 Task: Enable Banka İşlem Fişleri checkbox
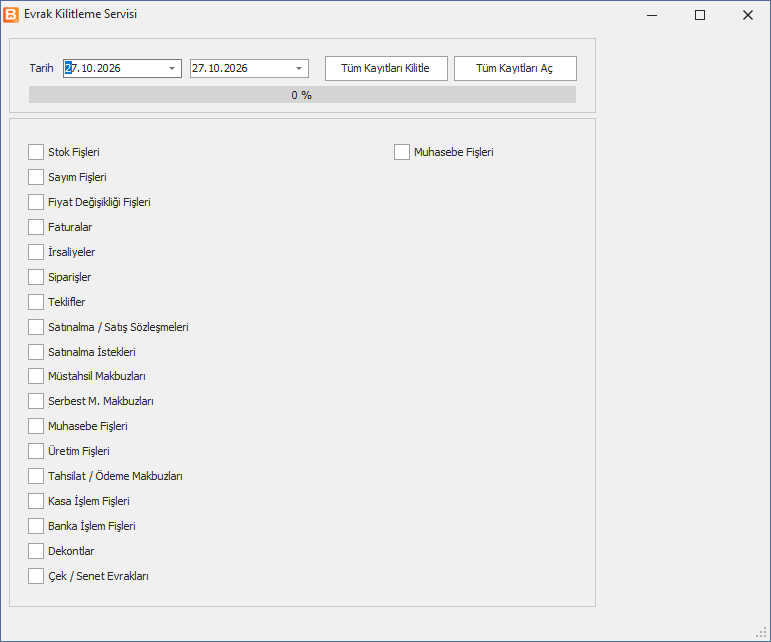click(36, 526)
